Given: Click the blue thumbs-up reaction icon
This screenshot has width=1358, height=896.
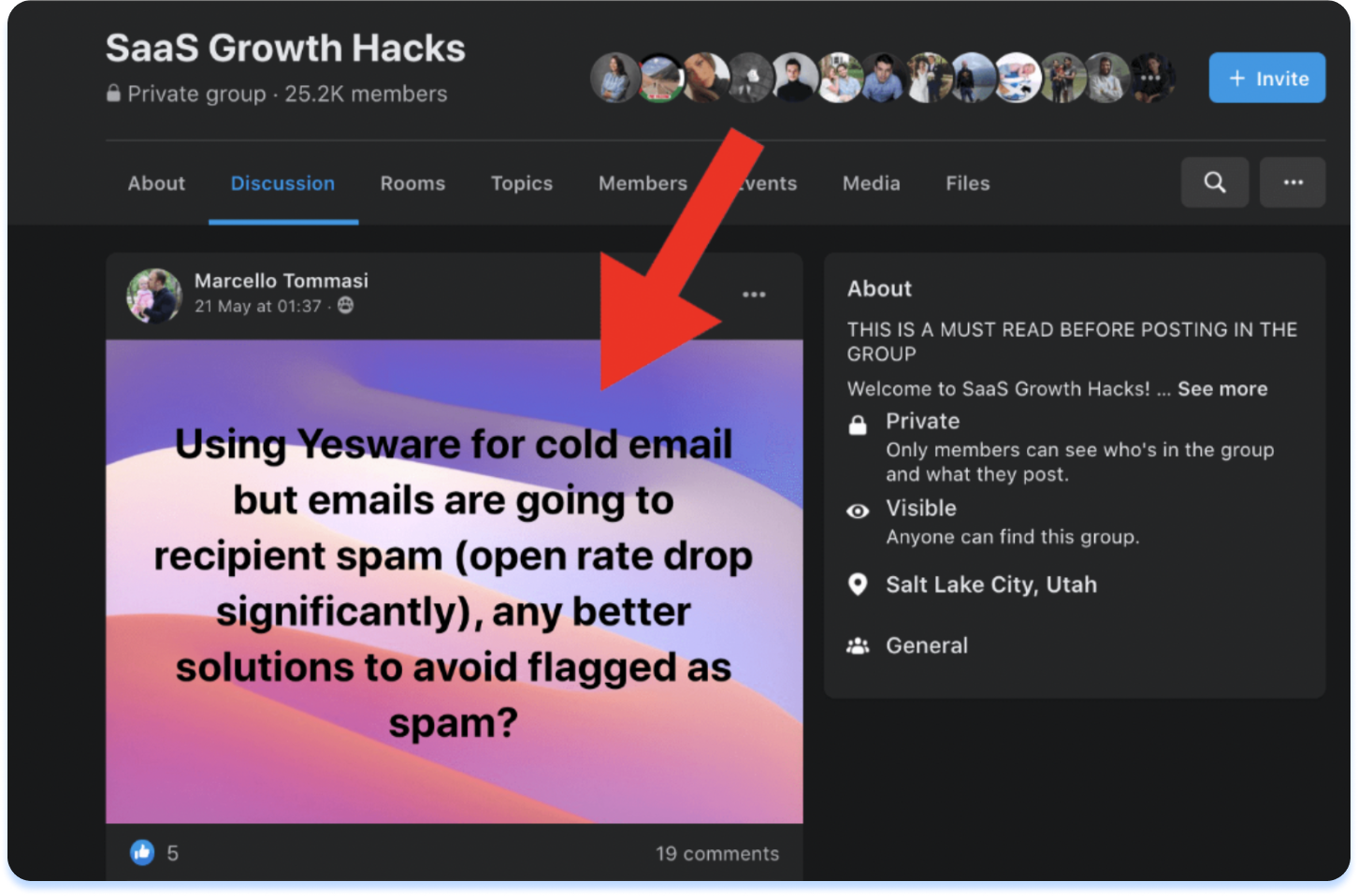Looking at the screenshot, I should (x=142, y=852).
